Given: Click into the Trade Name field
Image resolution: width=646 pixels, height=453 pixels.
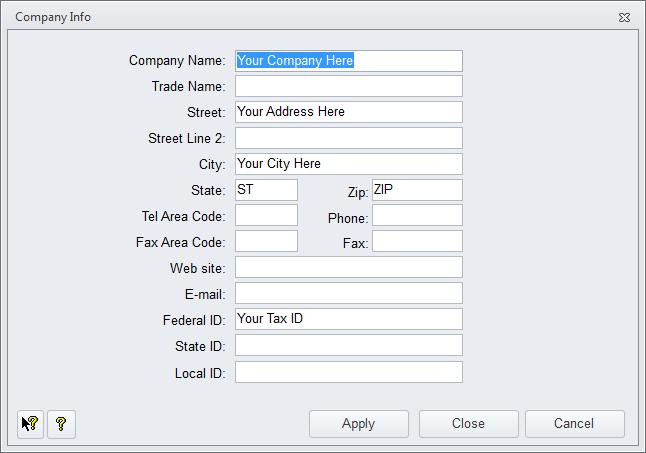Looking at the screenshot, I should (x=348, y=87).
